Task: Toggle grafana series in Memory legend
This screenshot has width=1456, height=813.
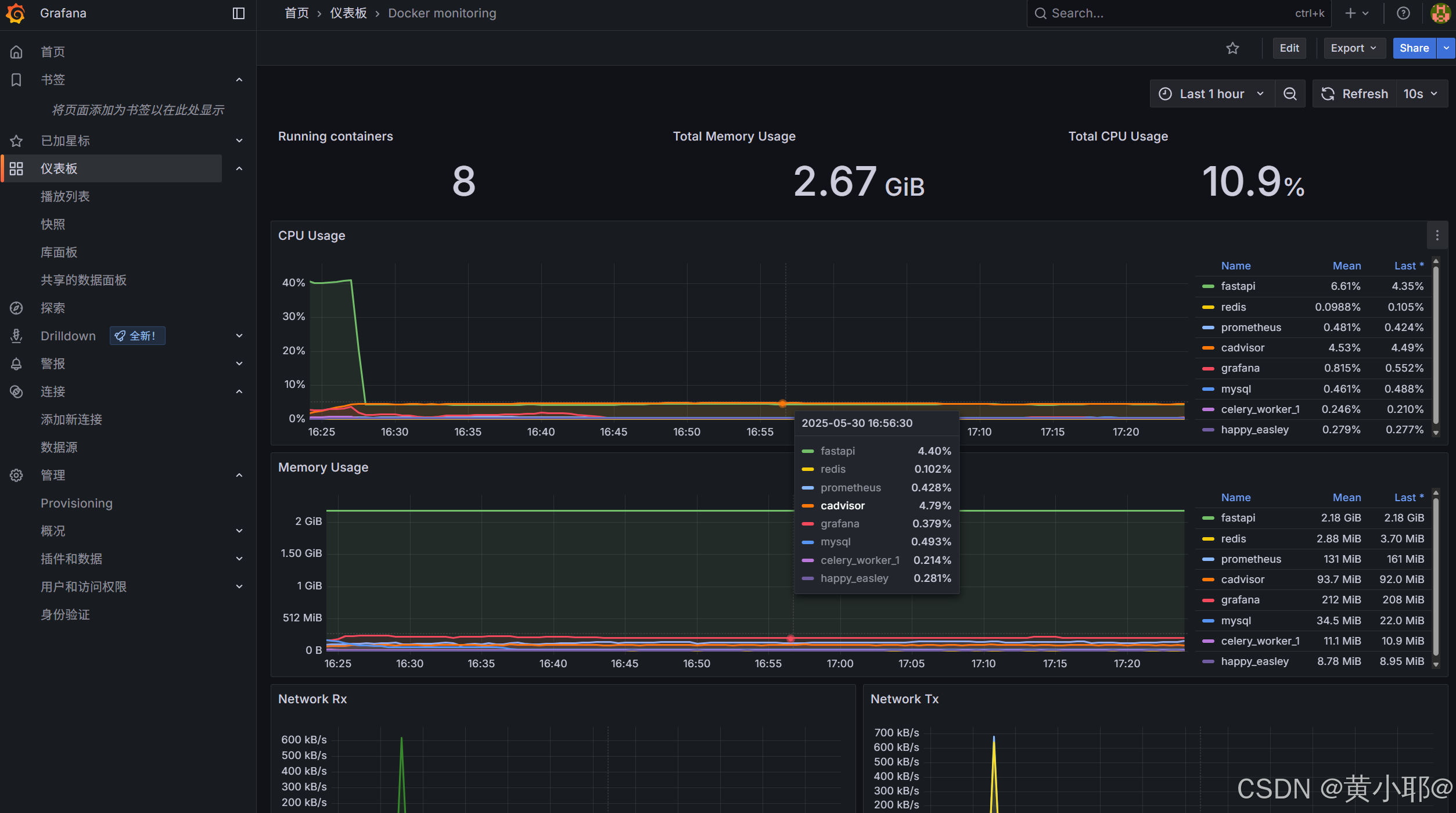Action: 1240,600
